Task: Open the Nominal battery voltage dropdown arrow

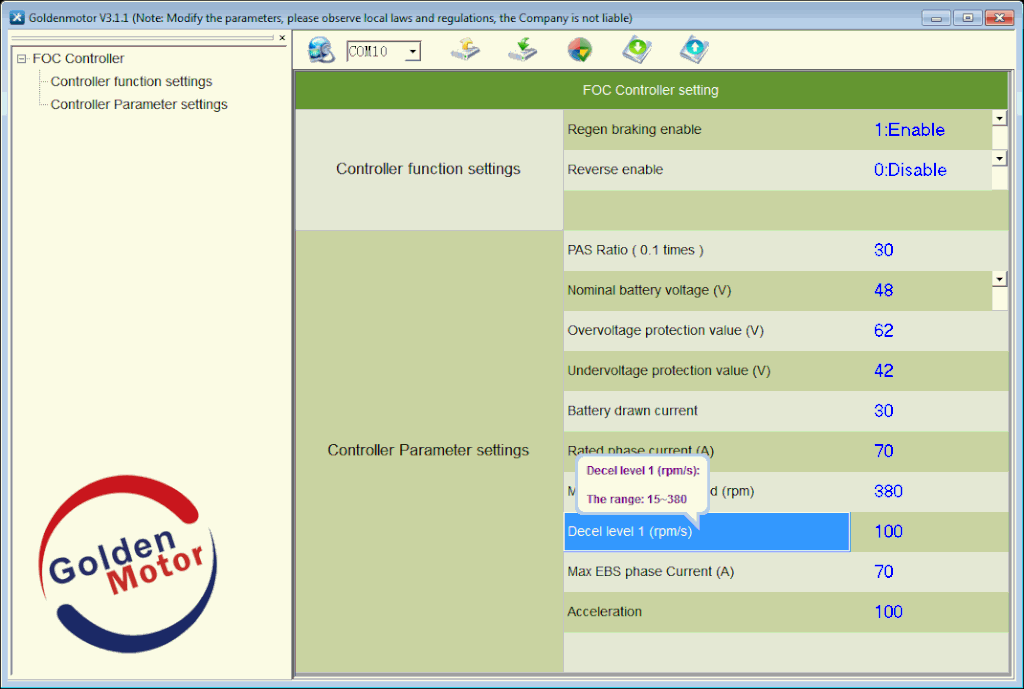Action: point(998,279)
